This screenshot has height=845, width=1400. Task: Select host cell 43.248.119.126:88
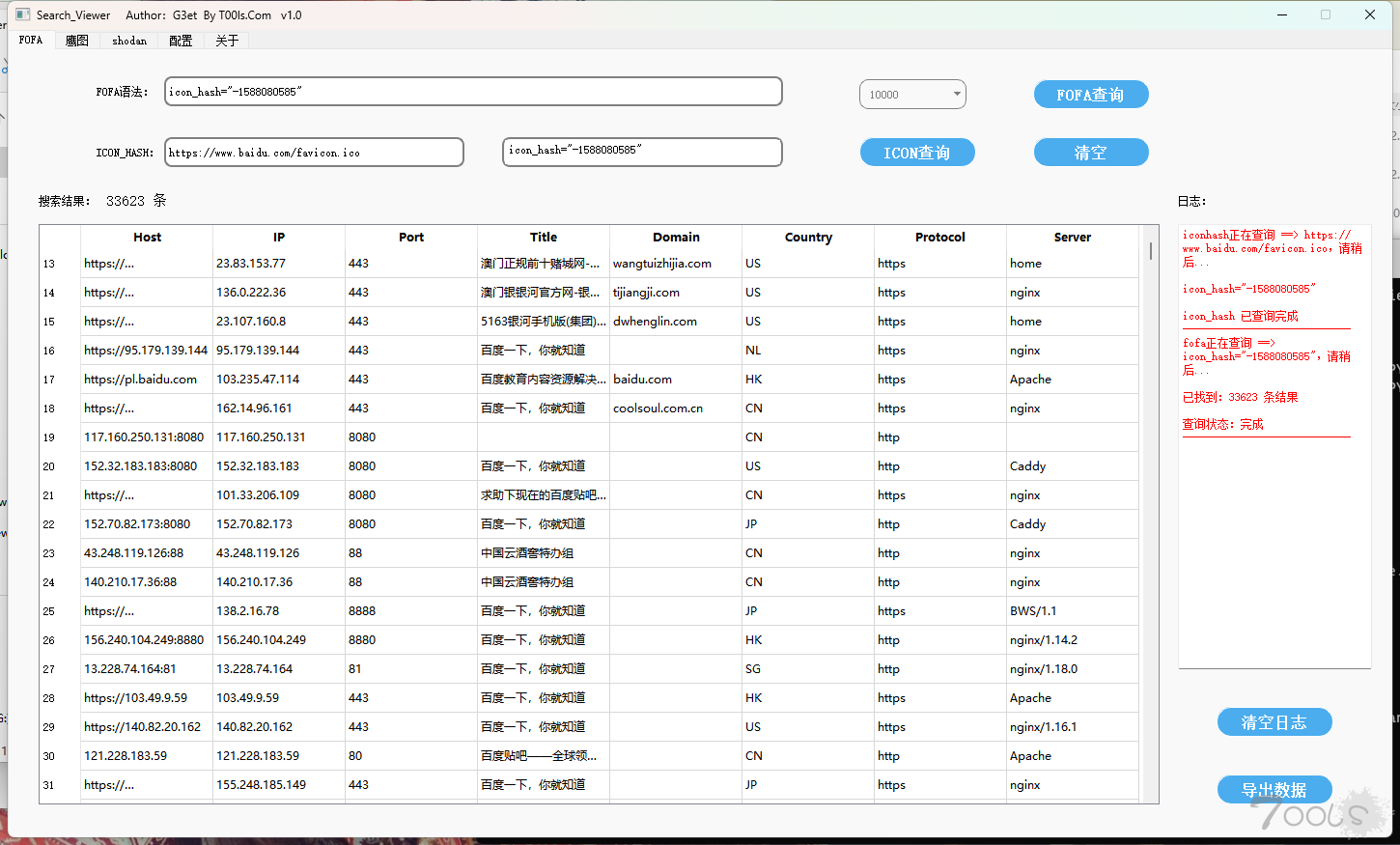coord(147,553)
